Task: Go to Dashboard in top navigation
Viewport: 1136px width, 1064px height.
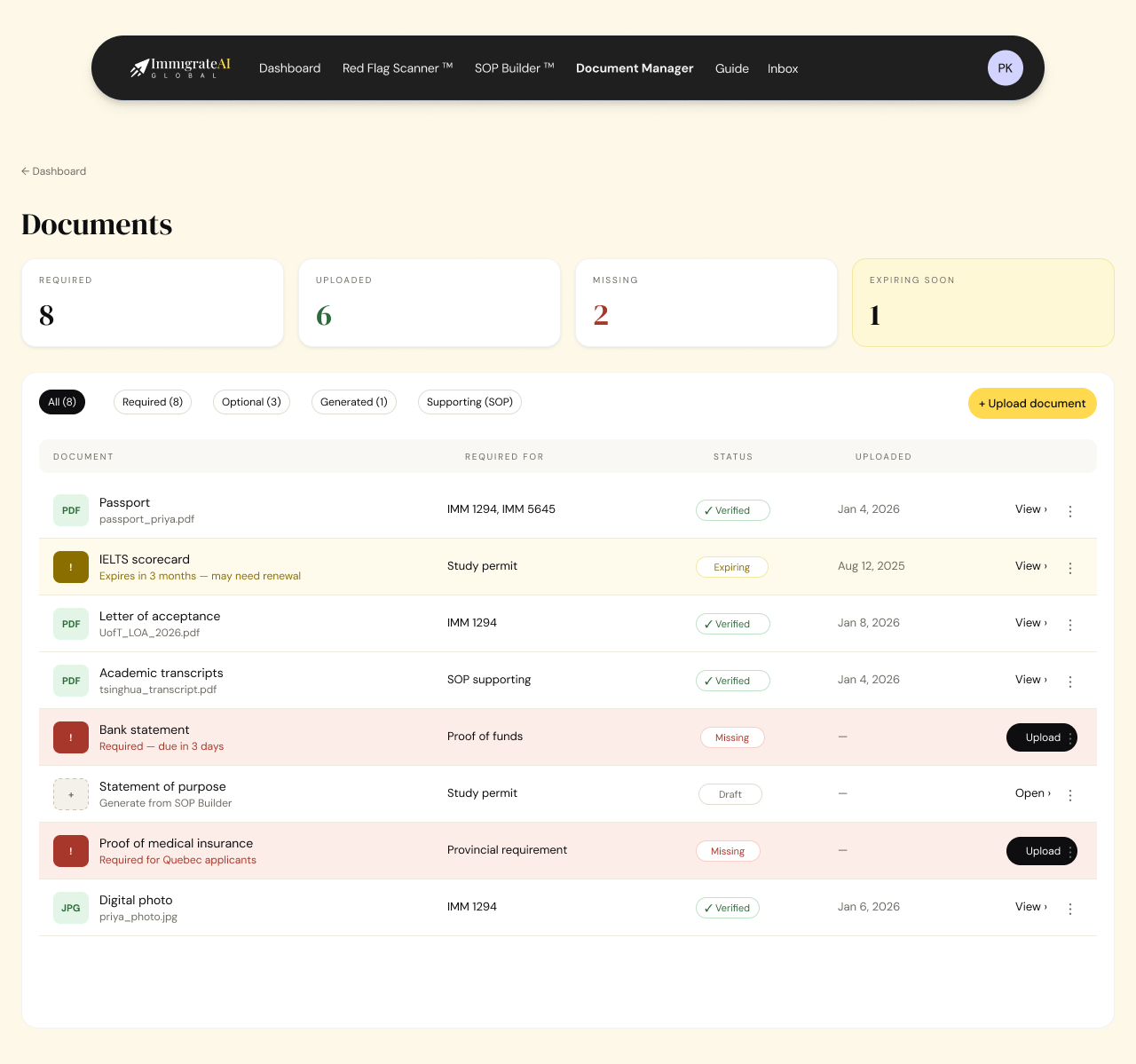Action: click(289, 68)
